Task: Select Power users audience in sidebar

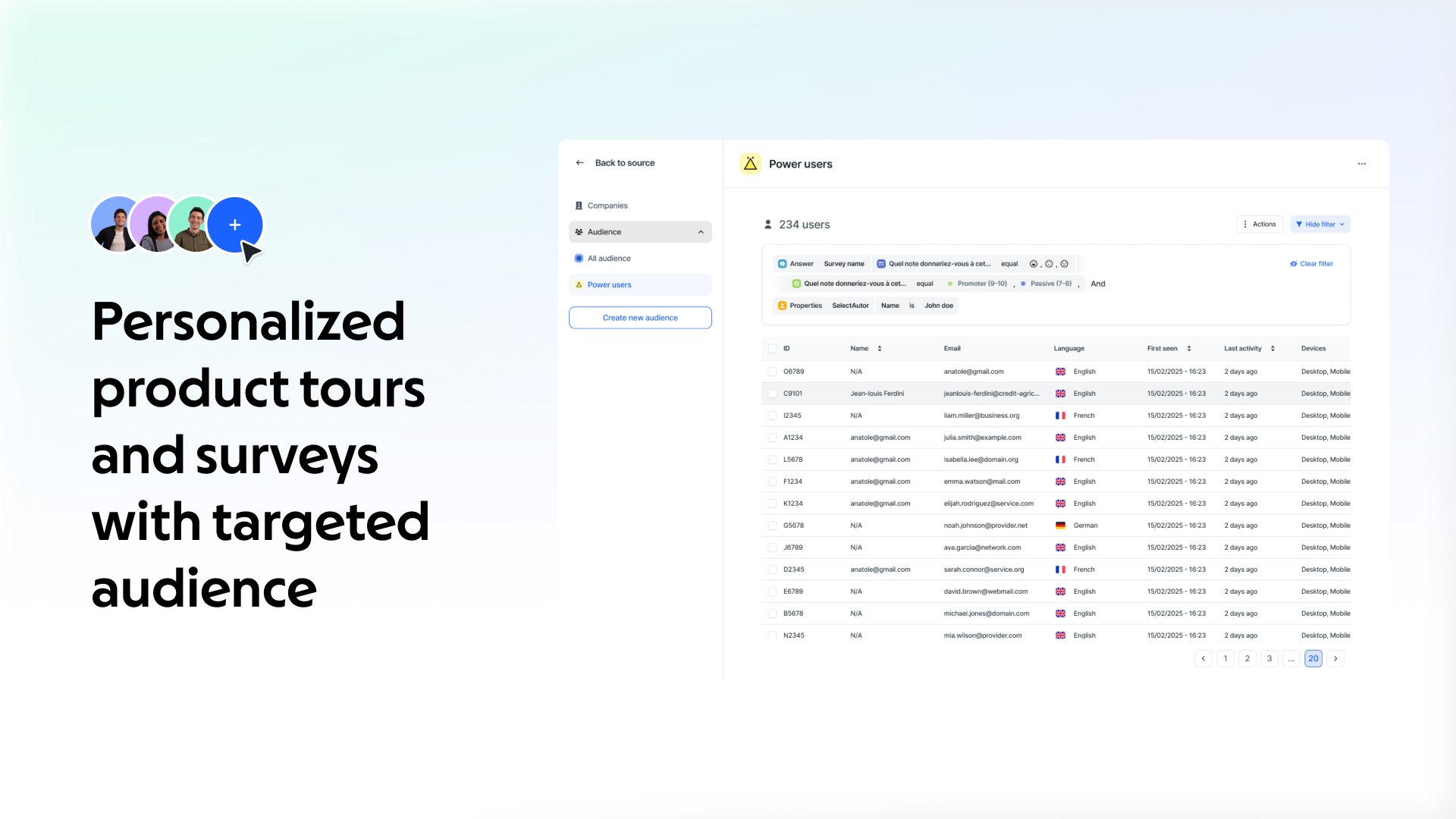Action: pyautogui.click(x=609, y=285)
